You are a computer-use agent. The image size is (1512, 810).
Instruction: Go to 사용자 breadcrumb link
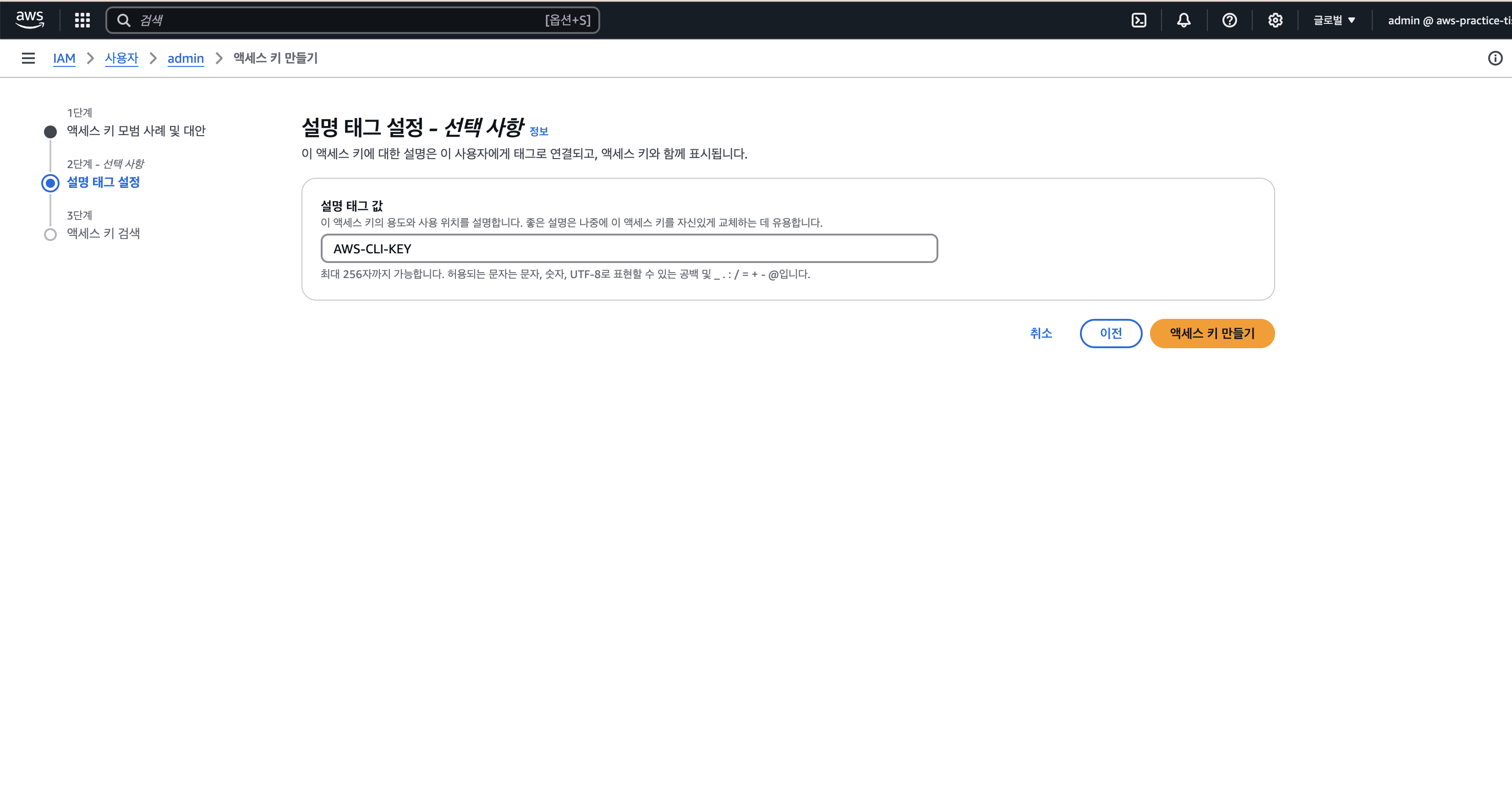121,58
